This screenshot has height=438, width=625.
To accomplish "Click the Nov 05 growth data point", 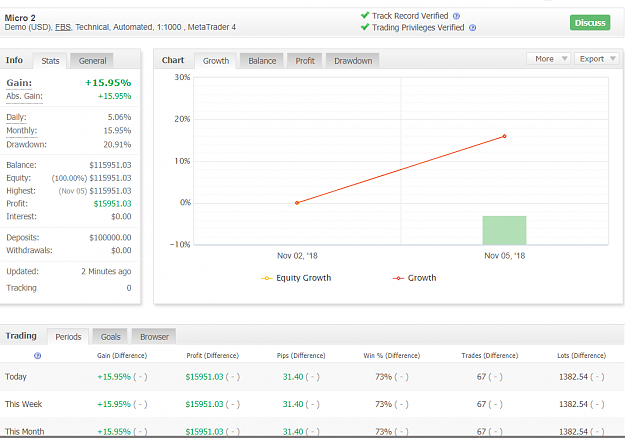I will coord(504,136).
